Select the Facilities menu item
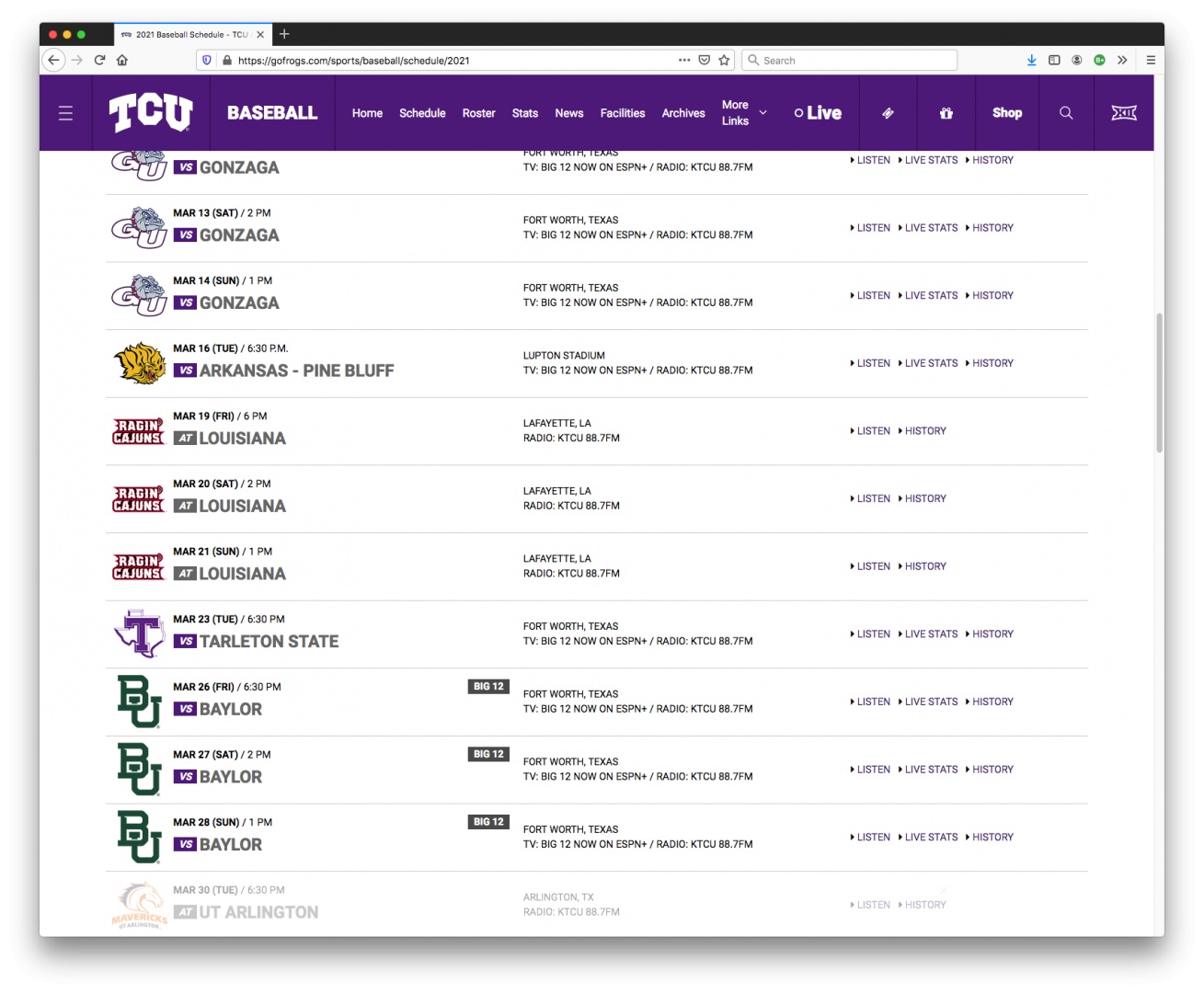Screen dimensions: 1204x993 tap(622, 113)
